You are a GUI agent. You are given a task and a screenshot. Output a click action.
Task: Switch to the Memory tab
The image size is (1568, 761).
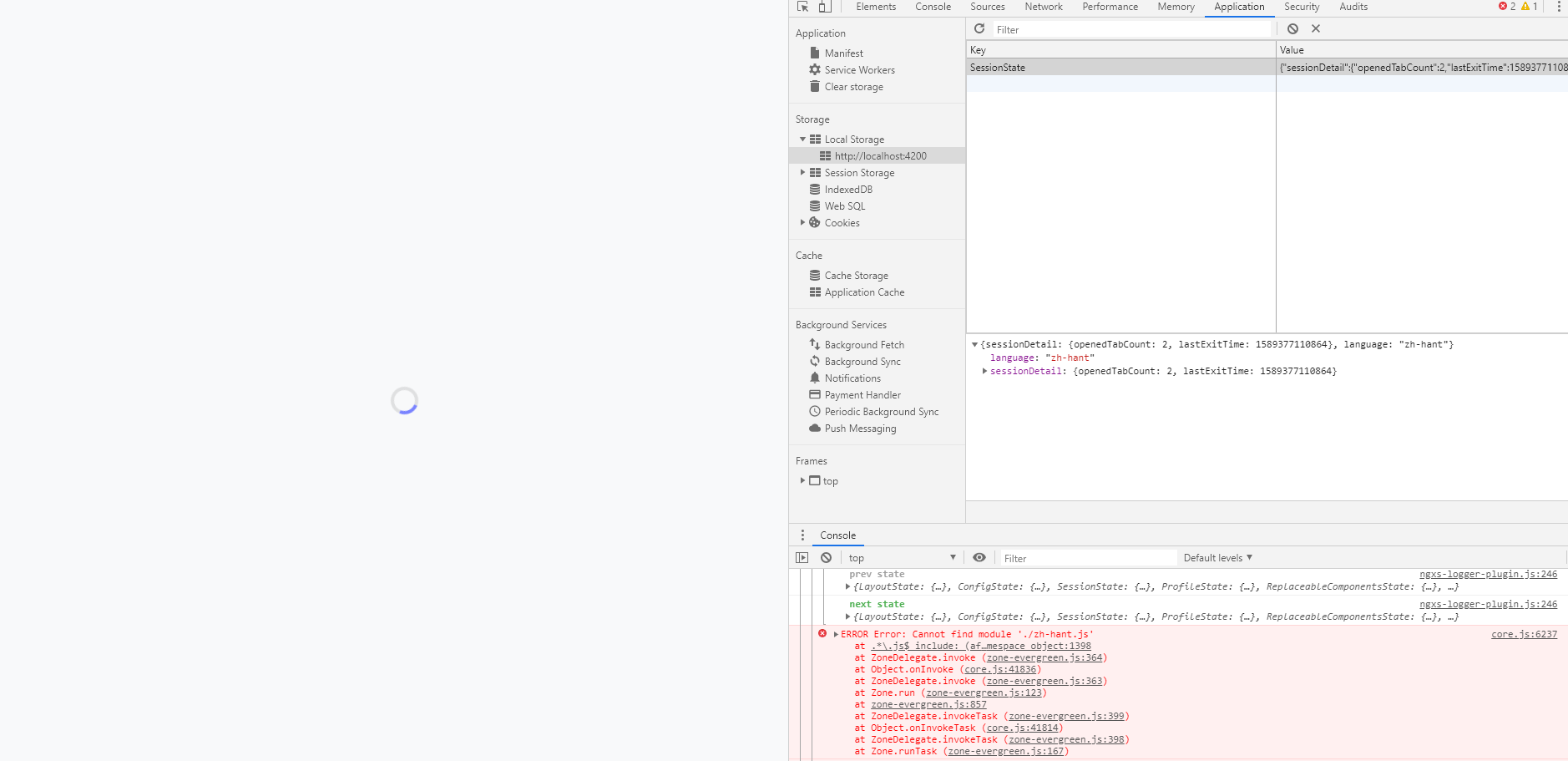point(1176,7)
